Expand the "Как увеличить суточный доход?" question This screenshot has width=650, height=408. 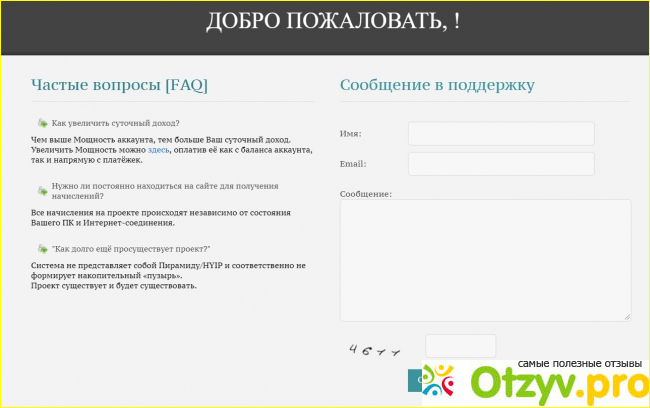click(115, 123)
